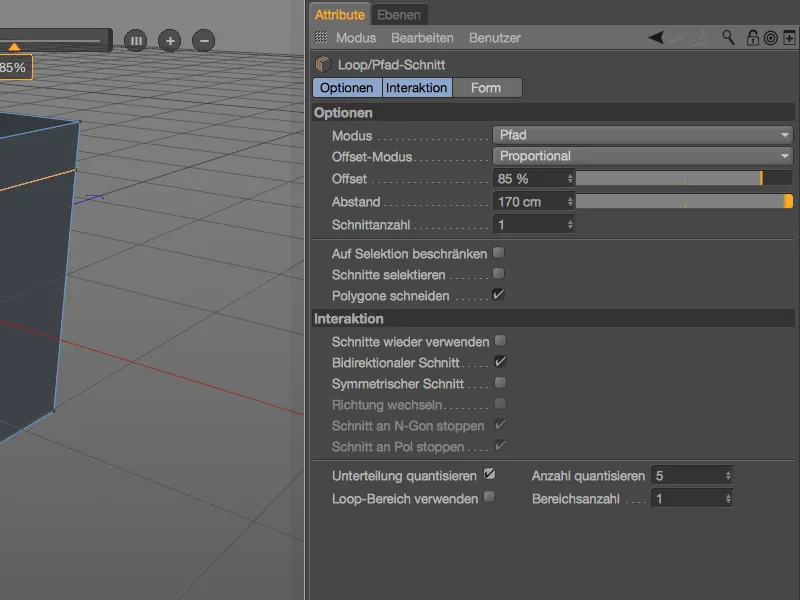800x600 pixels.
Task: Enable Schnitte selektieren checkbox
Action: (x=498, y=274)
